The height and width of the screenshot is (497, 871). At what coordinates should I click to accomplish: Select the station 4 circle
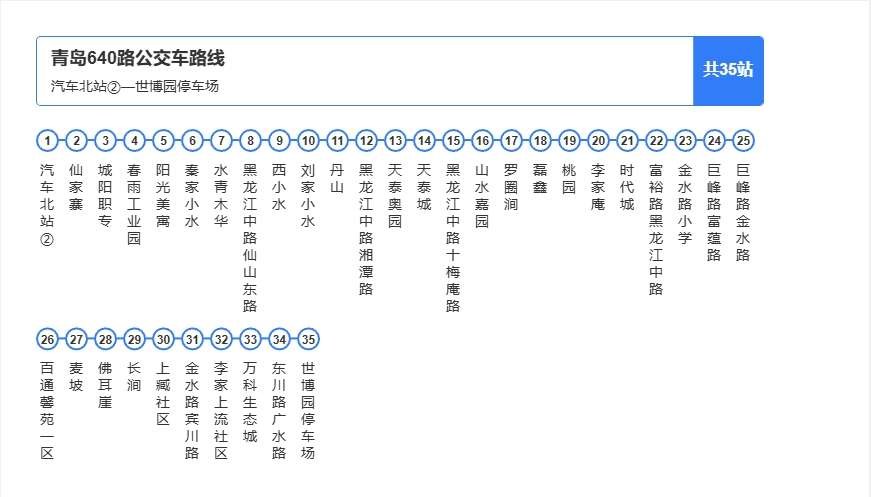pos(134,140)
